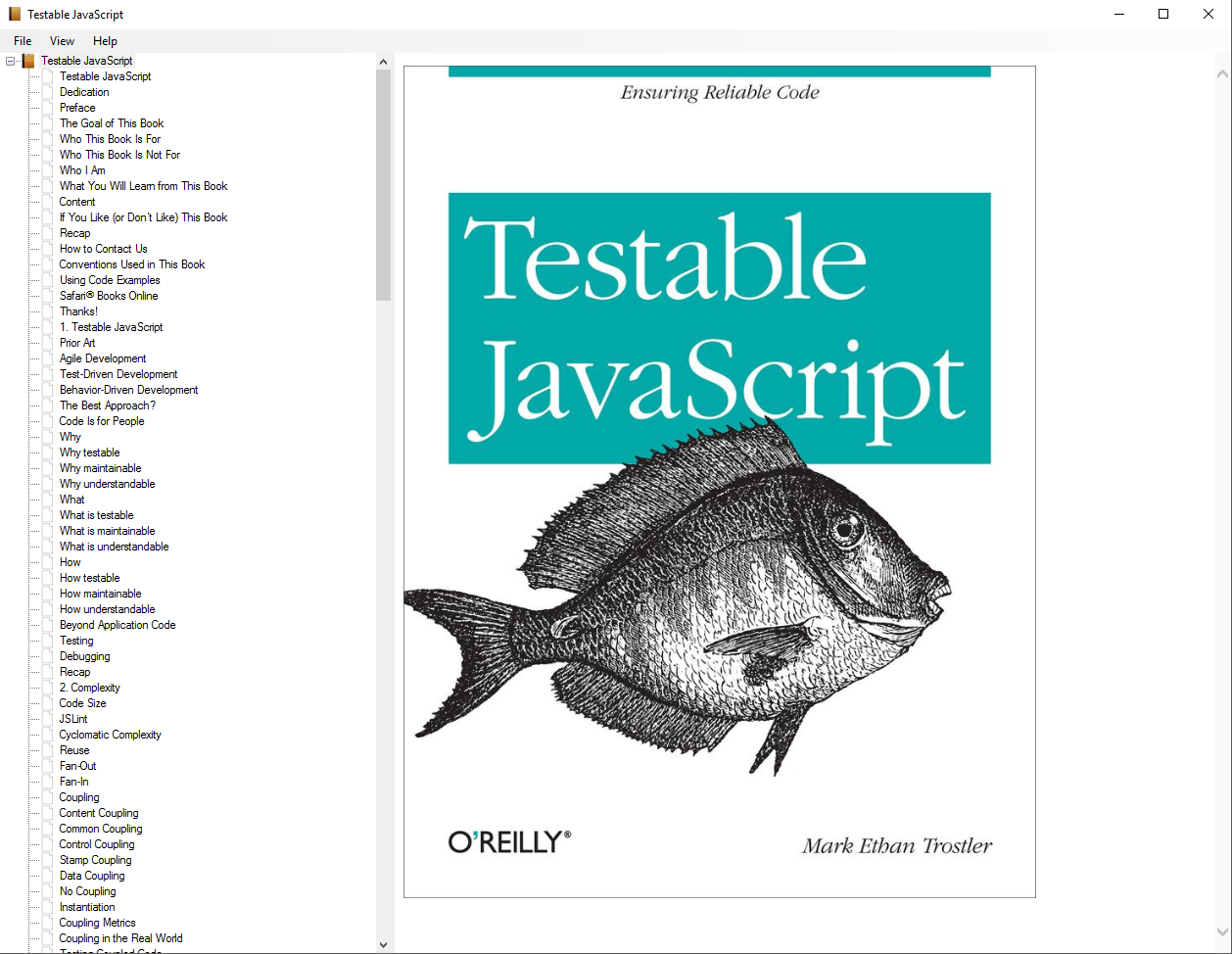Collapse the Testable JavaScript root node
The width and height of the screenshot is (1232, 954).
pos(9,61)
